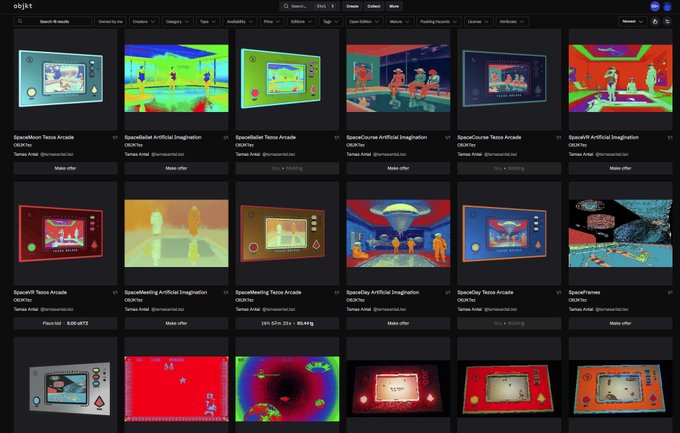Screen dimensions: 680x433
Task: Make offer on SpaceVR Artificial Imagination
Action: 620,168
